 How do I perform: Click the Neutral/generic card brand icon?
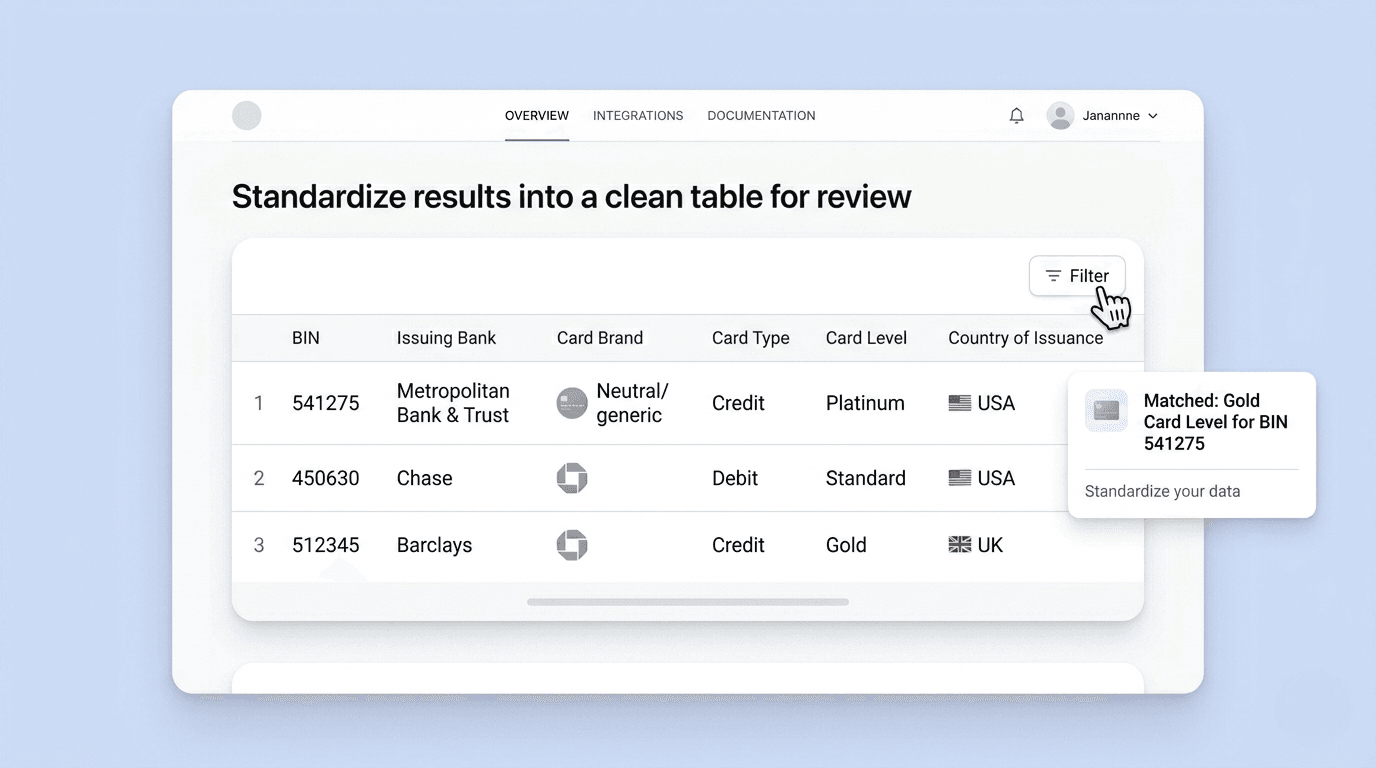click(572, 403)
